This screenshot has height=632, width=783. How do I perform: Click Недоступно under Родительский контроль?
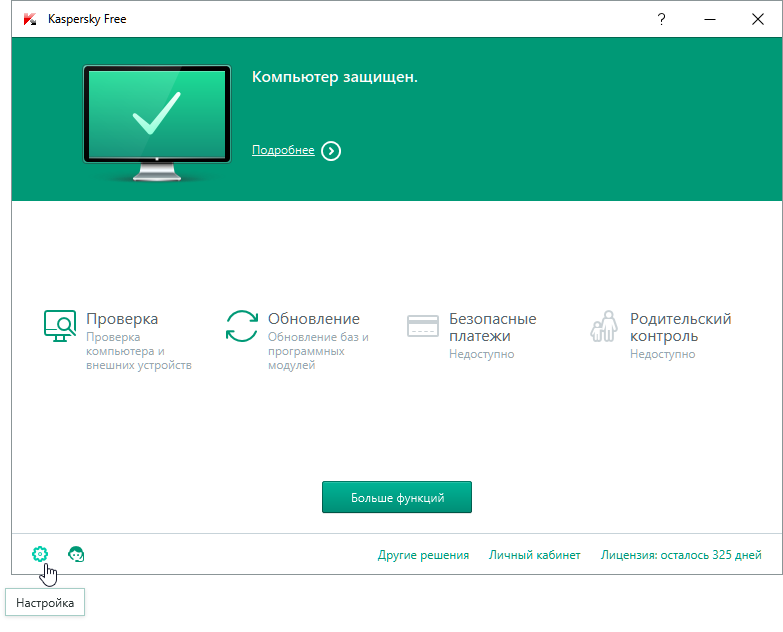(662, 354)
